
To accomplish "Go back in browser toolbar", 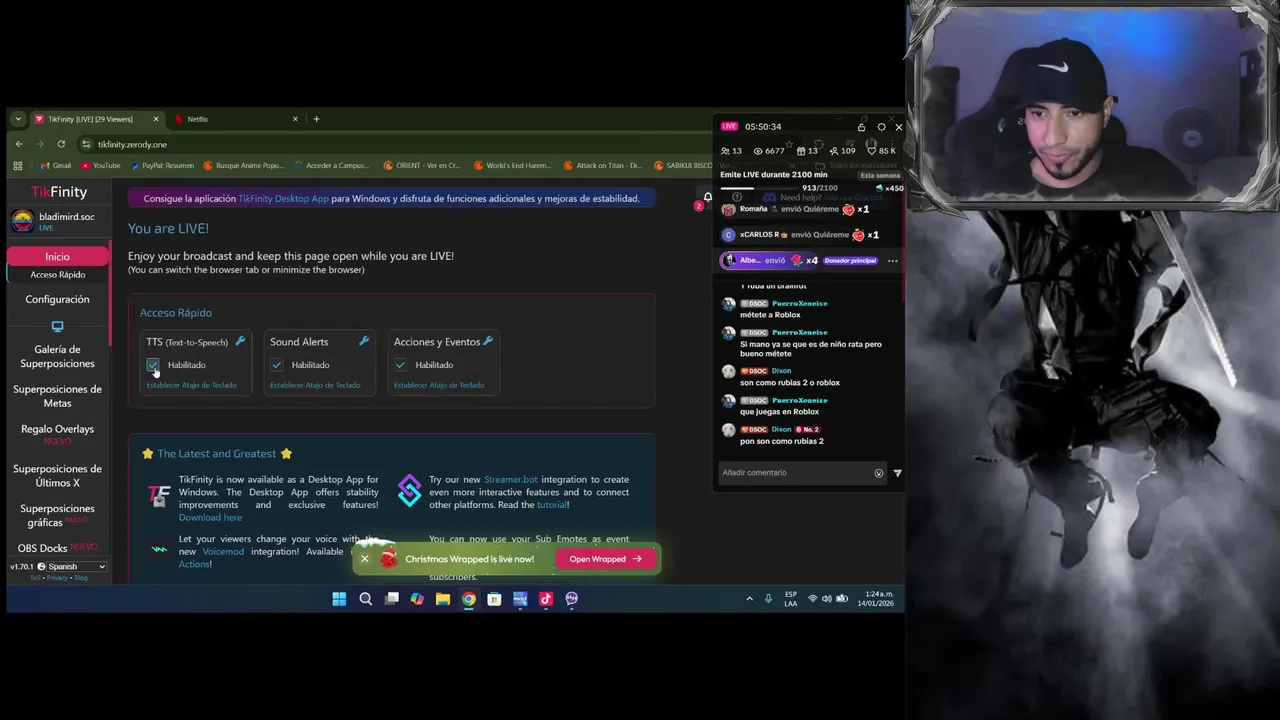I will (x=19, y=144).
